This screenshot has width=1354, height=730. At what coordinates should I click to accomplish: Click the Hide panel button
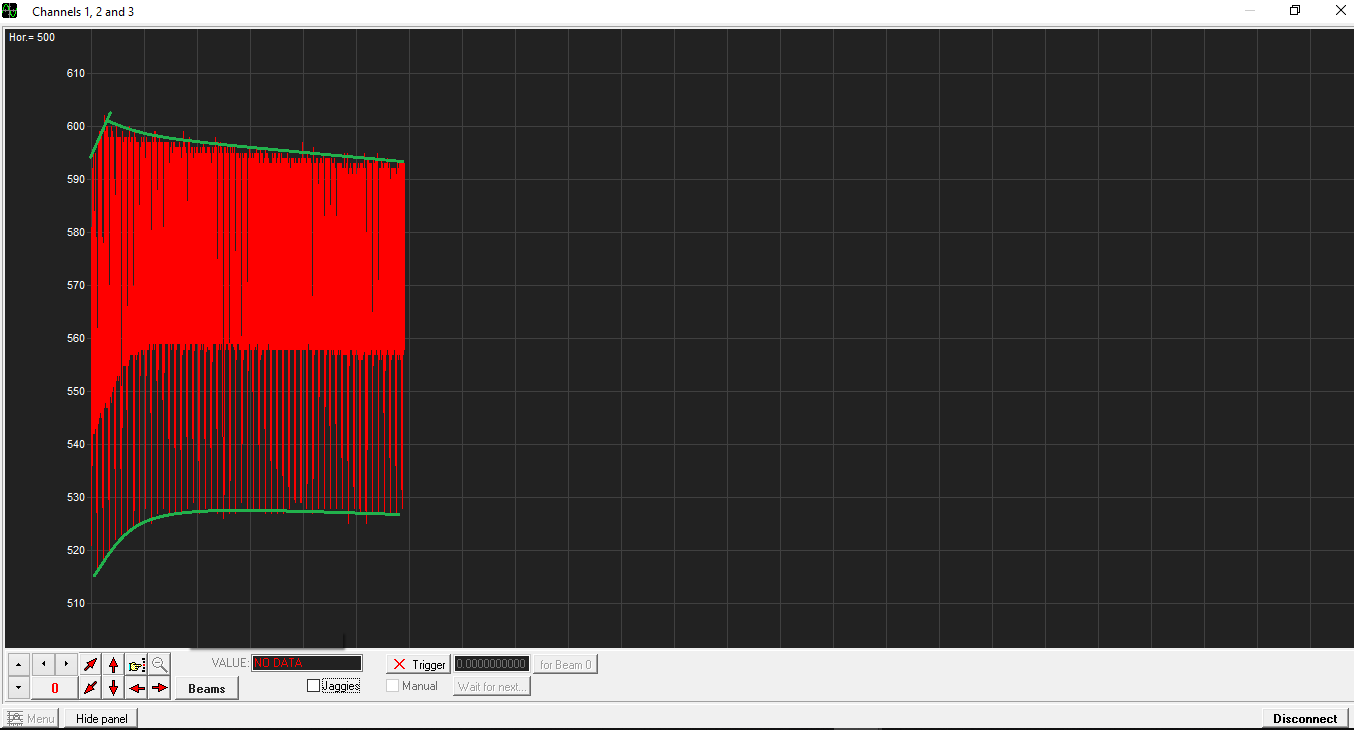(101, 718)
